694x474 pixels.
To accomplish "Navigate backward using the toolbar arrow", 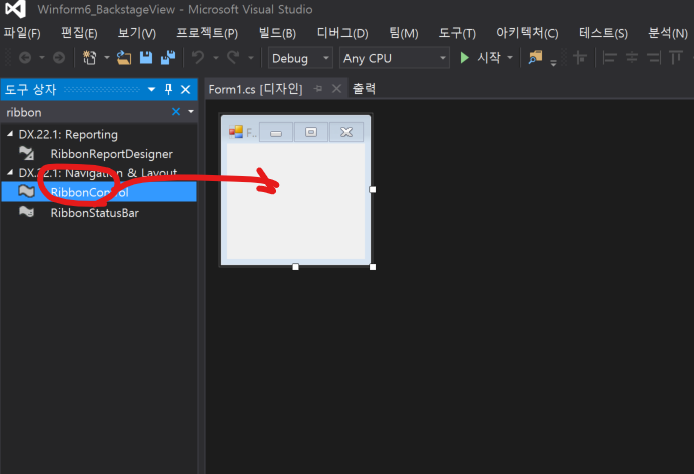I will pos(25,58).
